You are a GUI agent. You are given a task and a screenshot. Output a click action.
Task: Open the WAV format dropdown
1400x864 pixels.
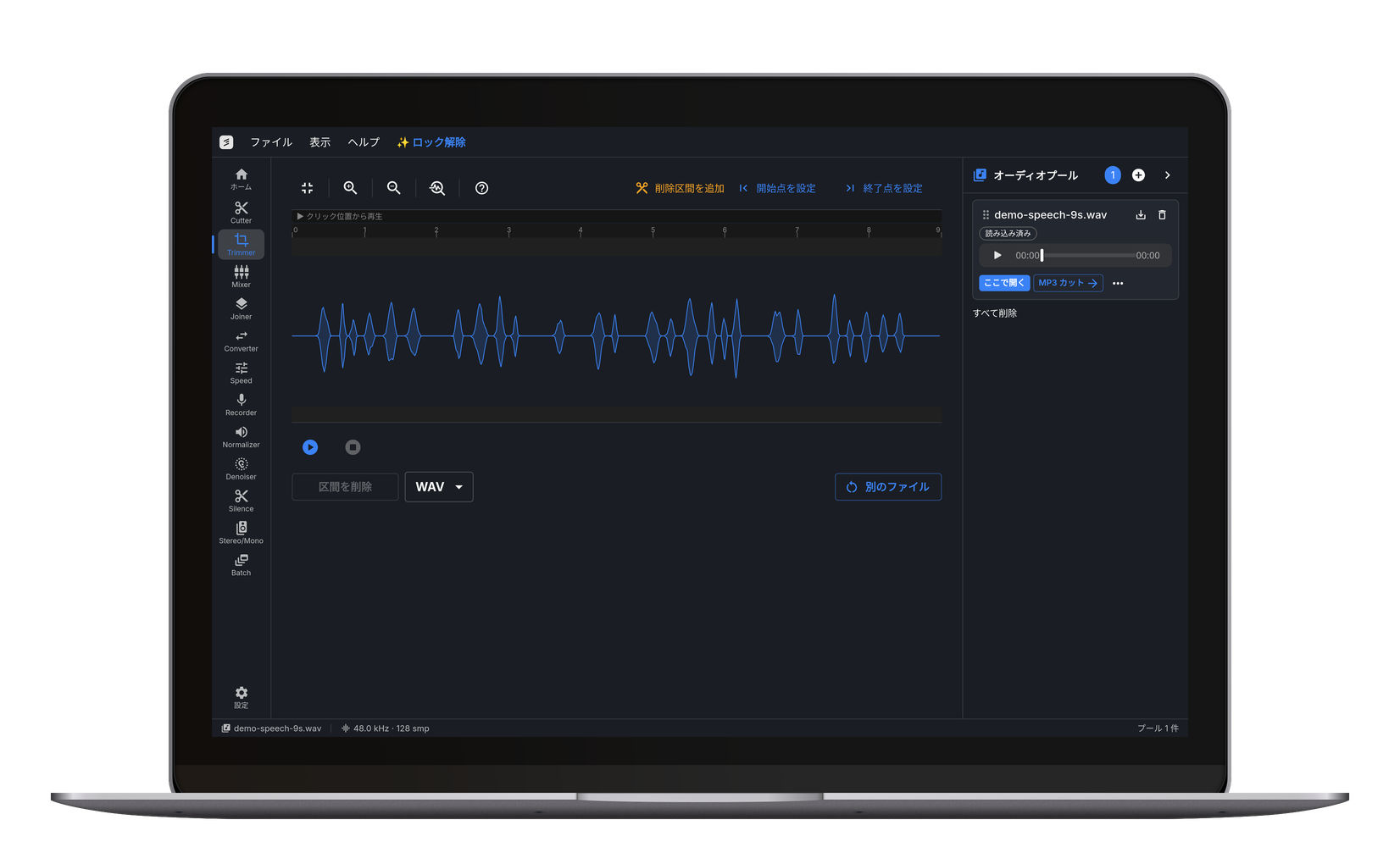(439, 487)
